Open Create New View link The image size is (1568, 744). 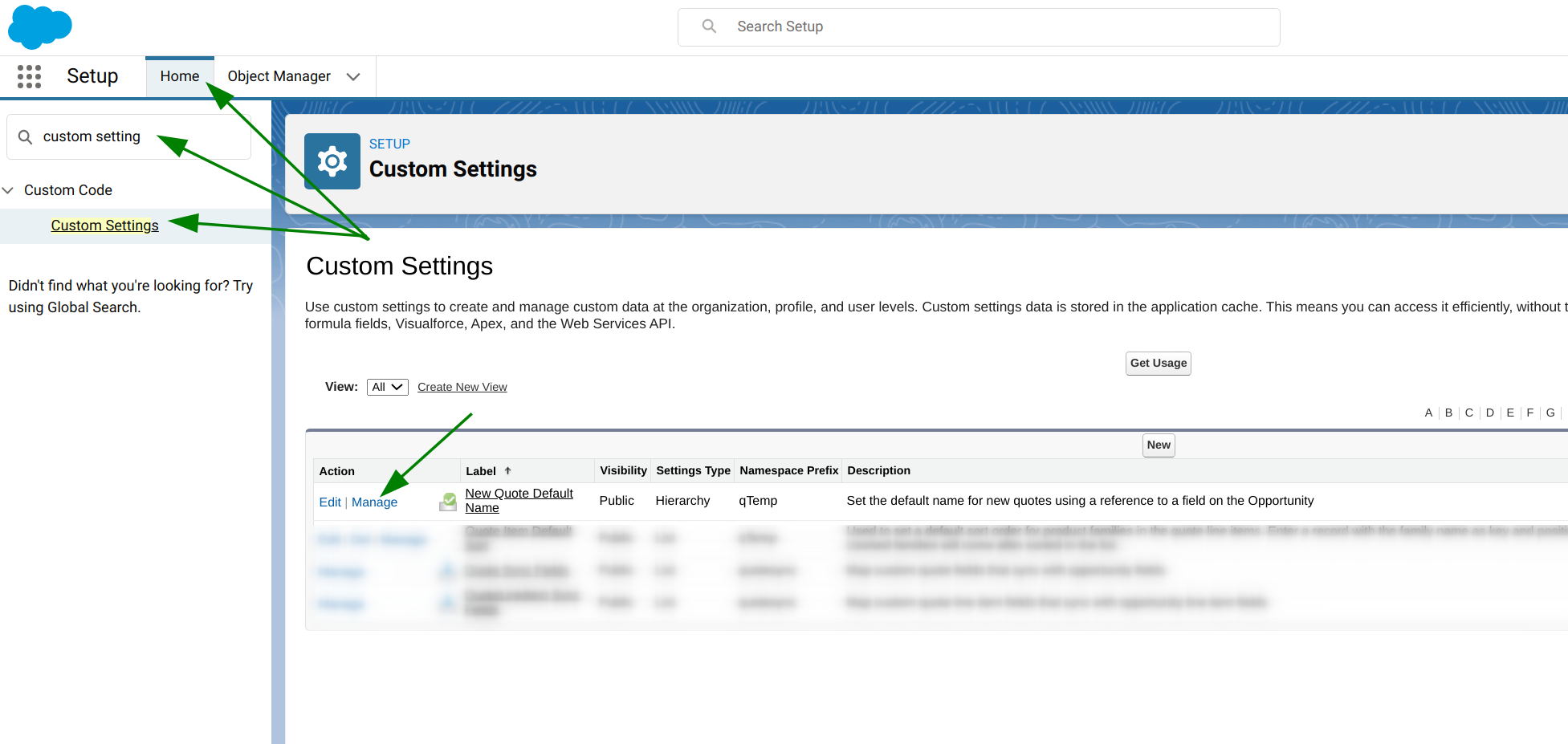[462, 387]
